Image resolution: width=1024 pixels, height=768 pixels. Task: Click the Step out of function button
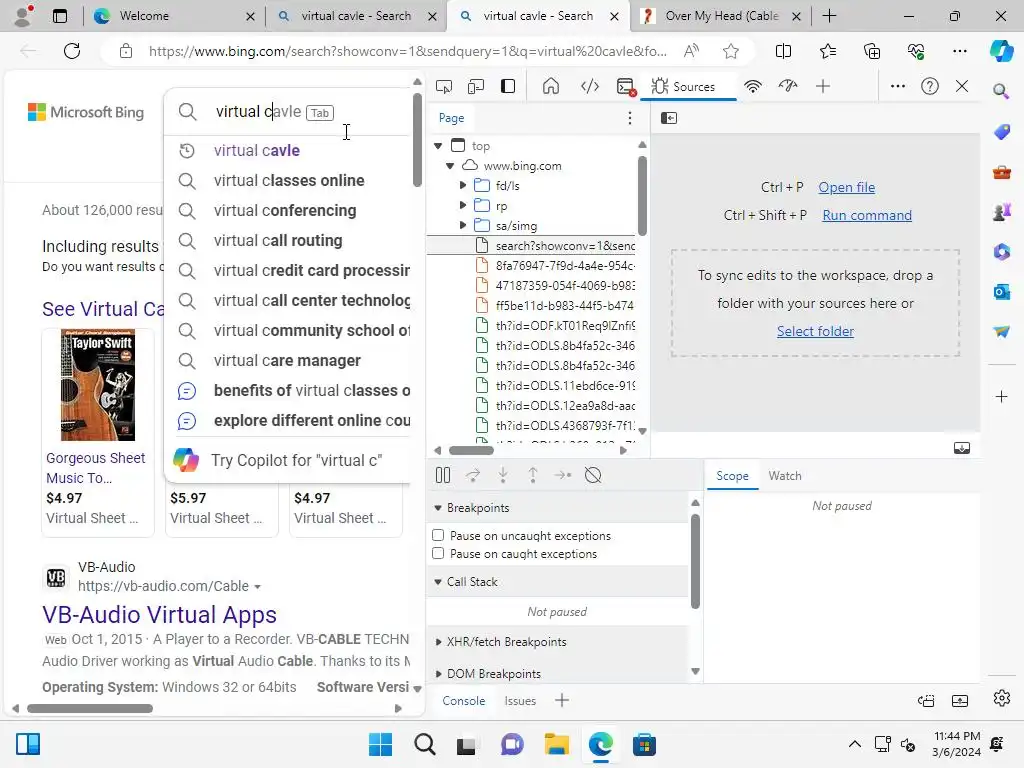click(533, 475)
